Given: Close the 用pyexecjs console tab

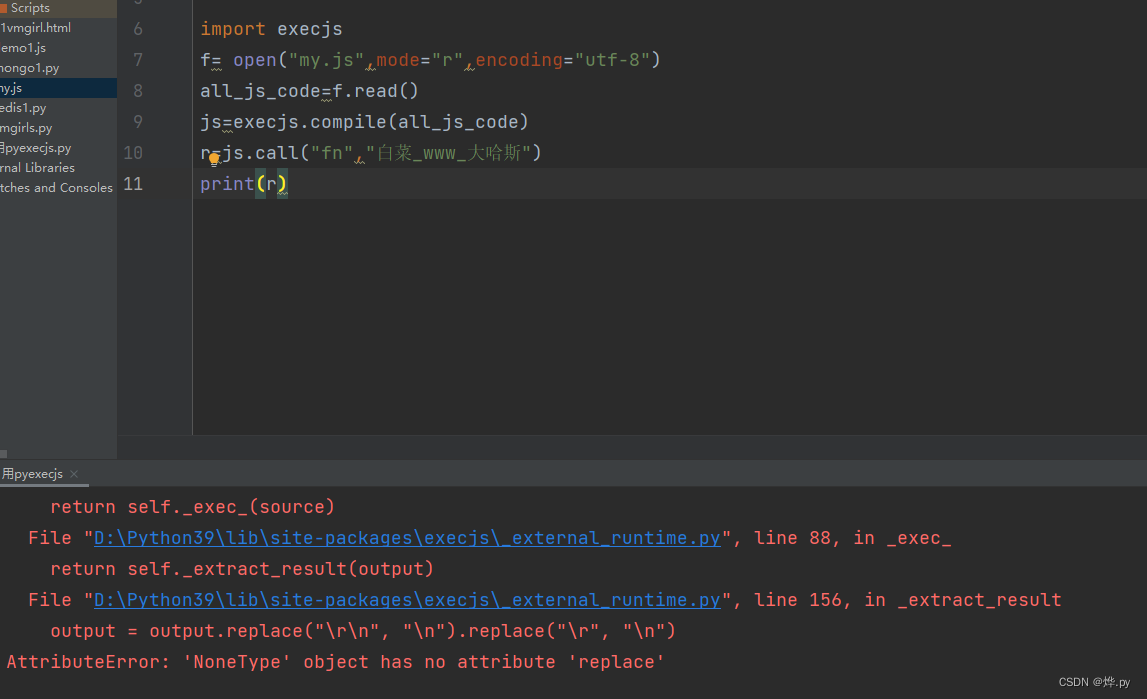Looking at the screenshot, I should tap(70, 473).
